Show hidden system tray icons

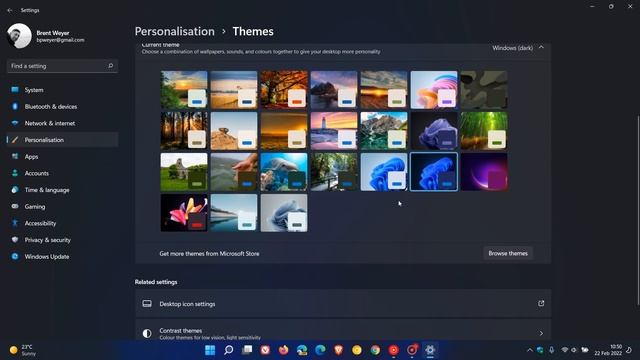[x=530, y=350]
